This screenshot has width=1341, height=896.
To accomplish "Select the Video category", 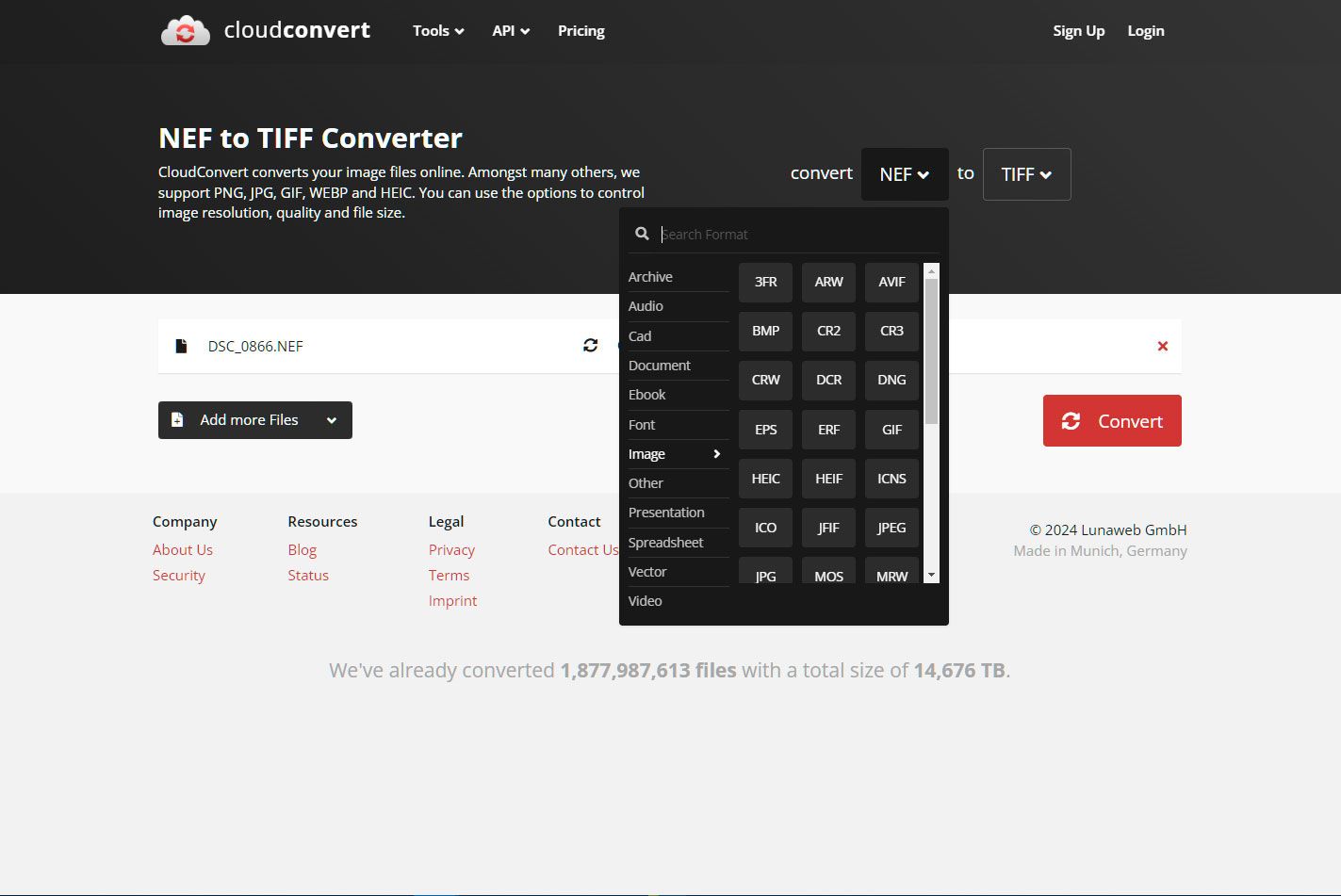I will tap(679, 601).
